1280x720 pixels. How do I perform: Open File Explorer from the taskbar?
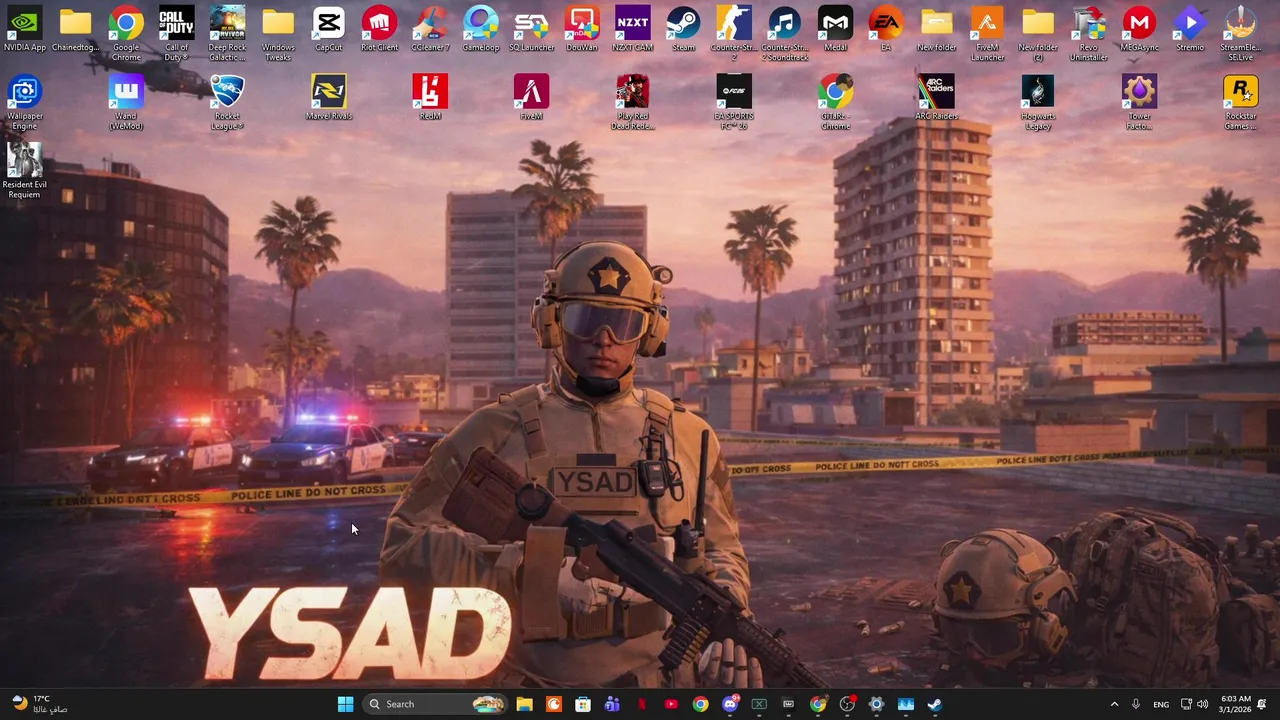click(524, 704)
